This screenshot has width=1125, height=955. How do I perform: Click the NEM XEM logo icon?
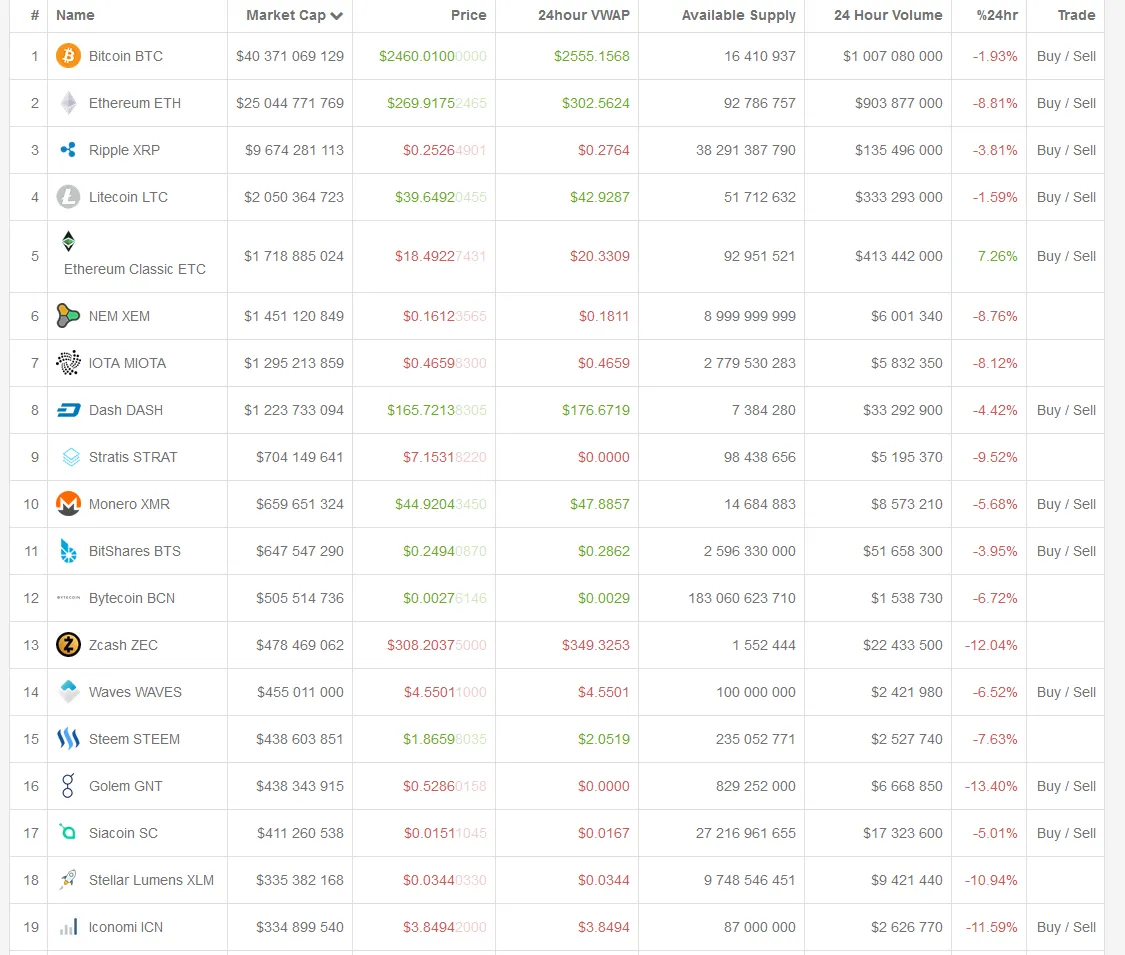pyautogui.click(x=68, y=316)
